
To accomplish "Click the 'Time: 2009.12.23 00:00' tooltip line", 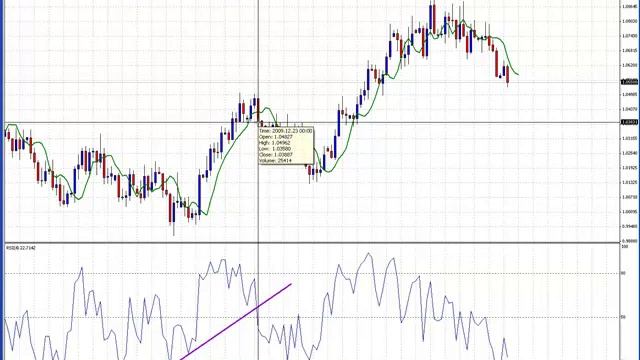I will point(286,131).
